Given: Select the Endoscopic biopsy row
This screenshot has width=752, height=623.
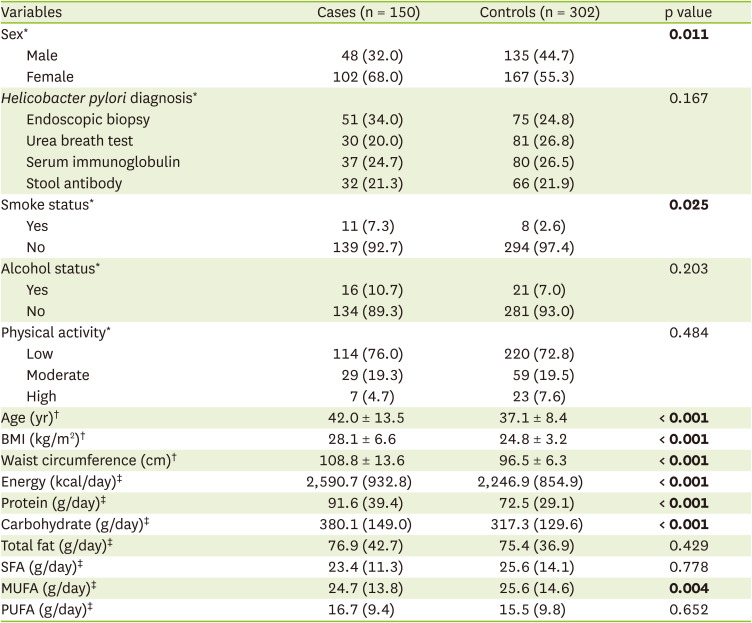Looking at the screenshot, I should tap(86, 119).
